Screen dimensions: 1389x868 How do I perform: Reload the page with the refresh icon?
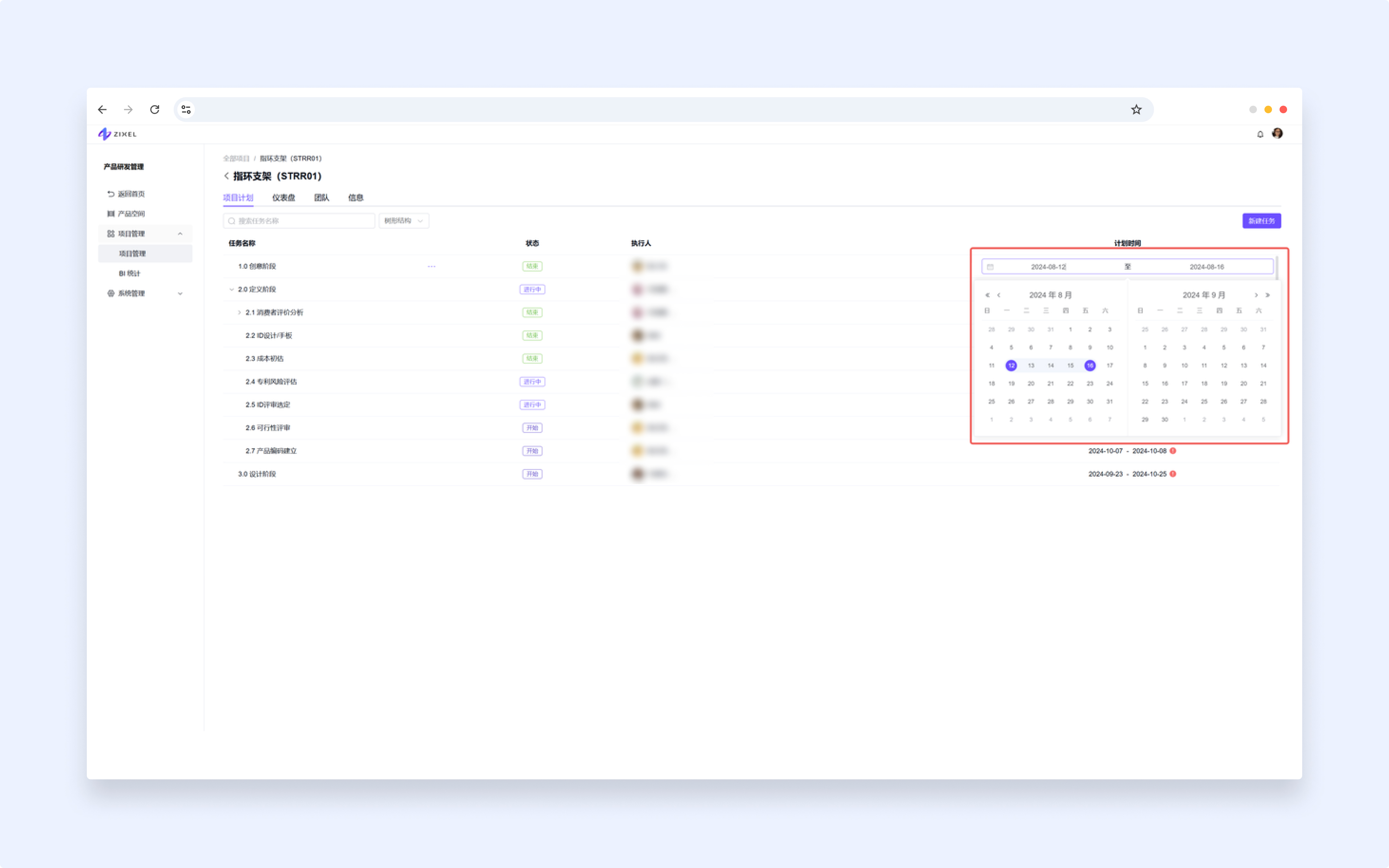[x=154, y=110]
